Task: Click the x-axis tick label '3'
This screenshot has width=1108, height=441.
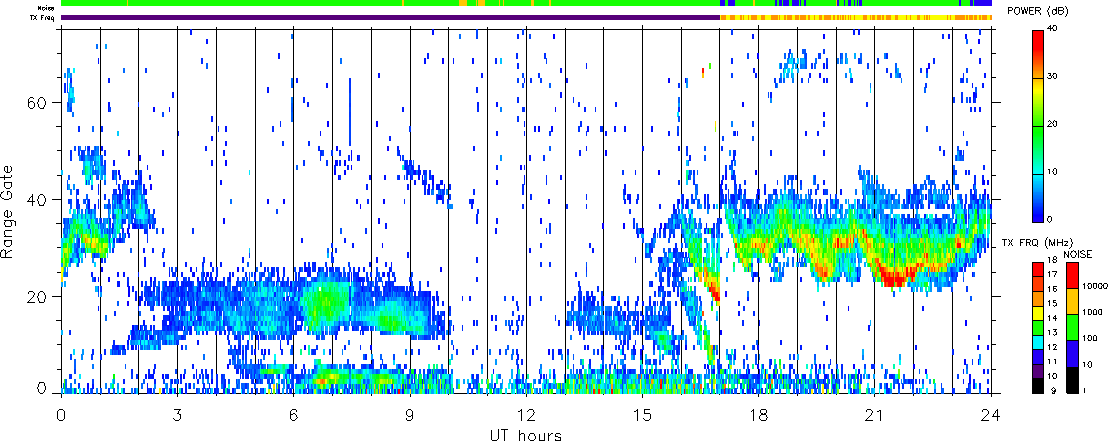Action: [x=177, y=415]
